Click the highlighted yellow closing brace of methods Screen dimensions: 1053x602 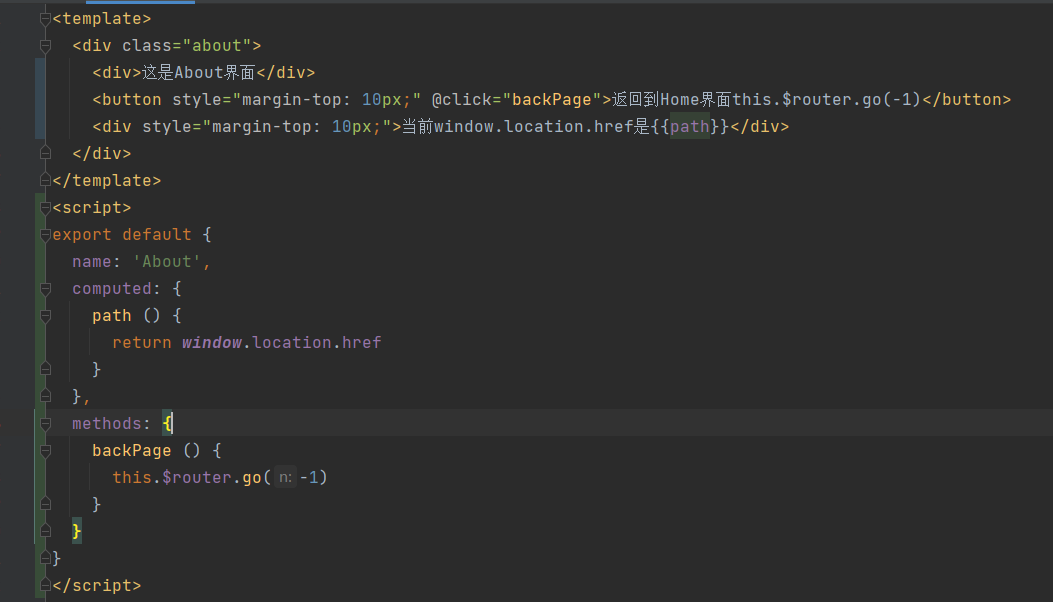click(x=77, y=531)
